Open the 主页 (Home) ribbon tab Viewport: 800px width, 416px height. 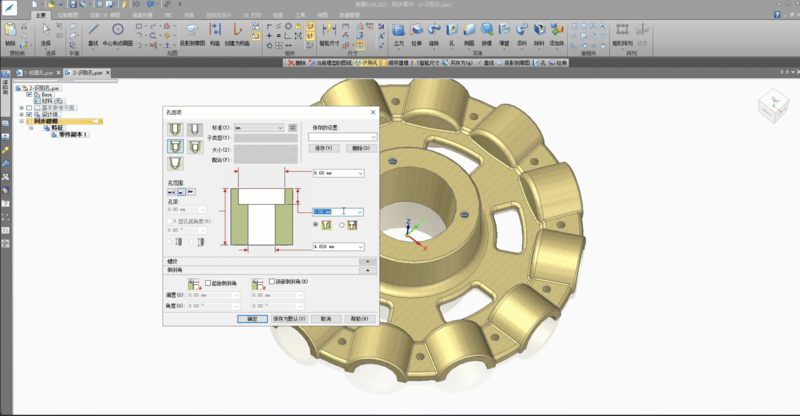click(x=39, y=16)
